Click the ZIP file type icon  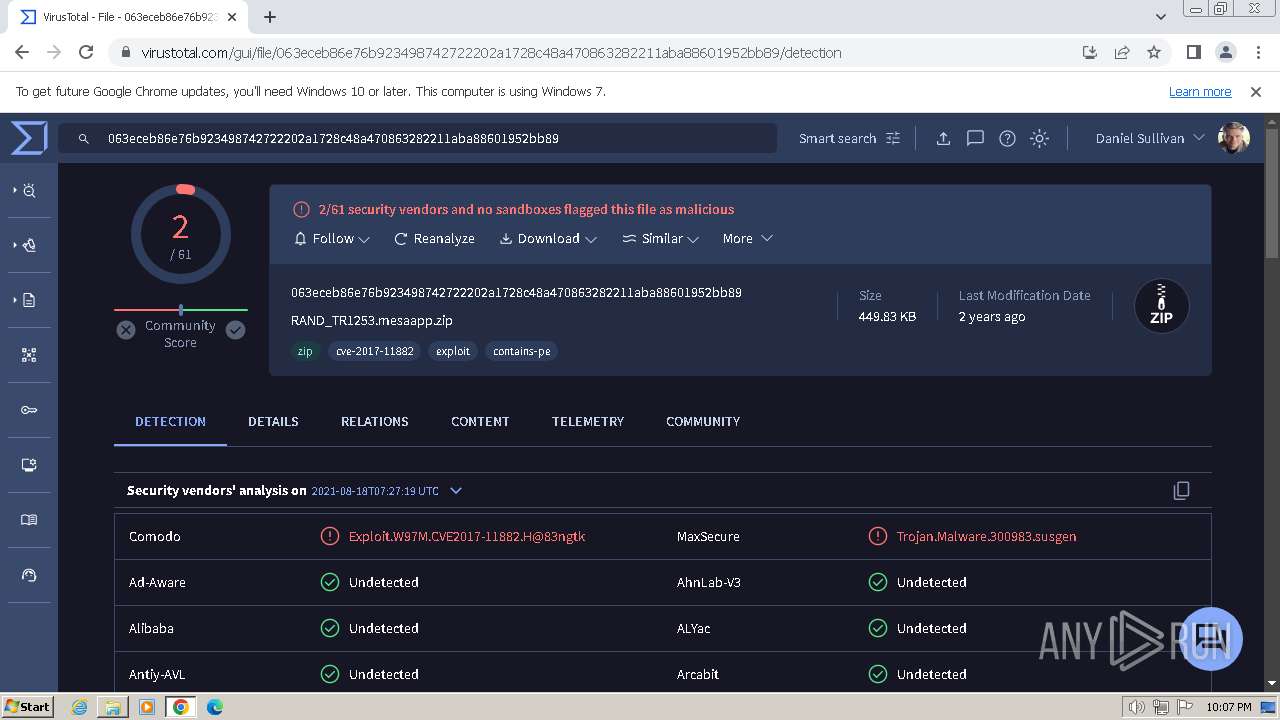coord(1161,306)
